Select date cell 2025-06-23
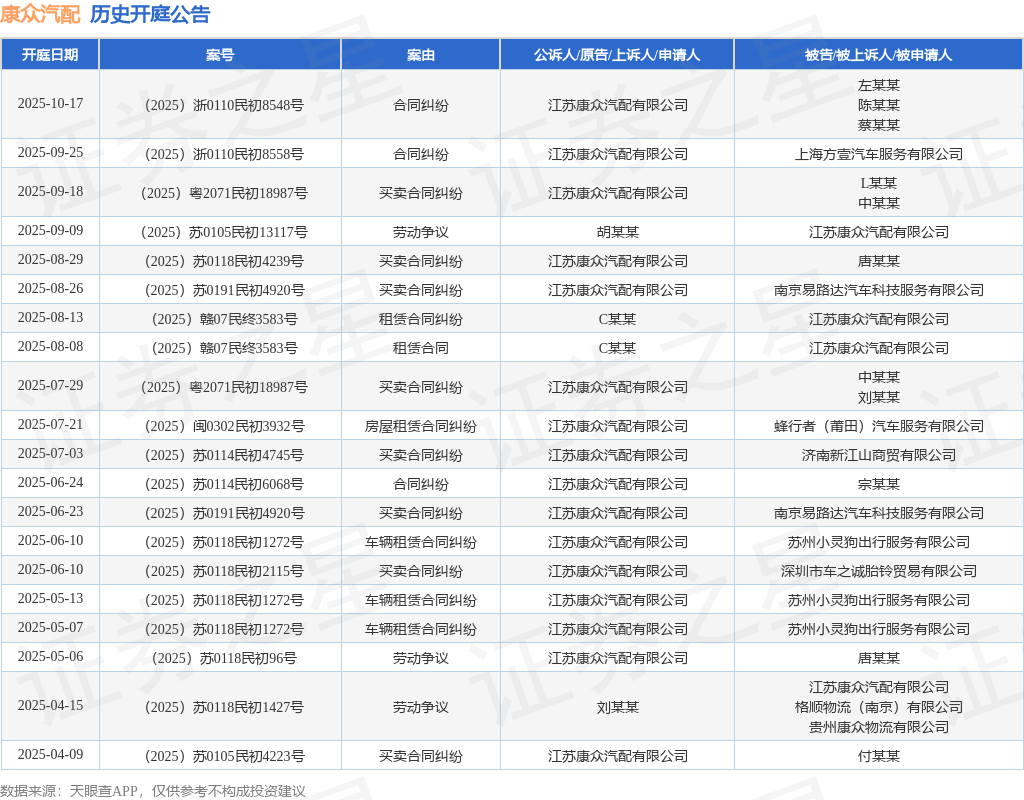The height and width of the screenshot is (800, 1024). pyautogui.click(x=50, y=512)
